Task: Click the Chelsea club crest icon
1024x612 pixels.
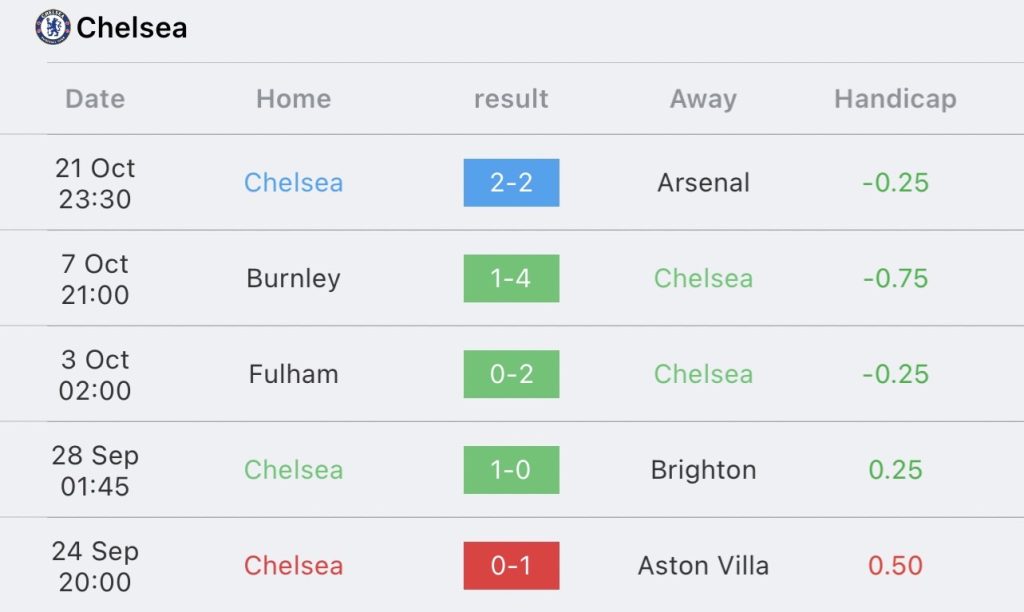Action: (x=53, y=27)
